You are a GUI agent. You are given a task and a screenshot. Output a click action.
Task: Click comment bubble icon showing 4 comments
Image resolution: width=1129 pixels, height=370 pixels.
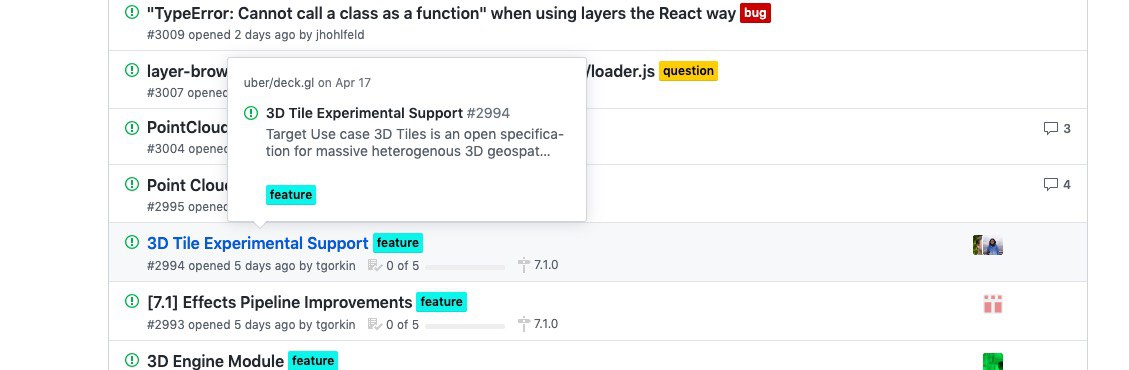coord(1051,185)
